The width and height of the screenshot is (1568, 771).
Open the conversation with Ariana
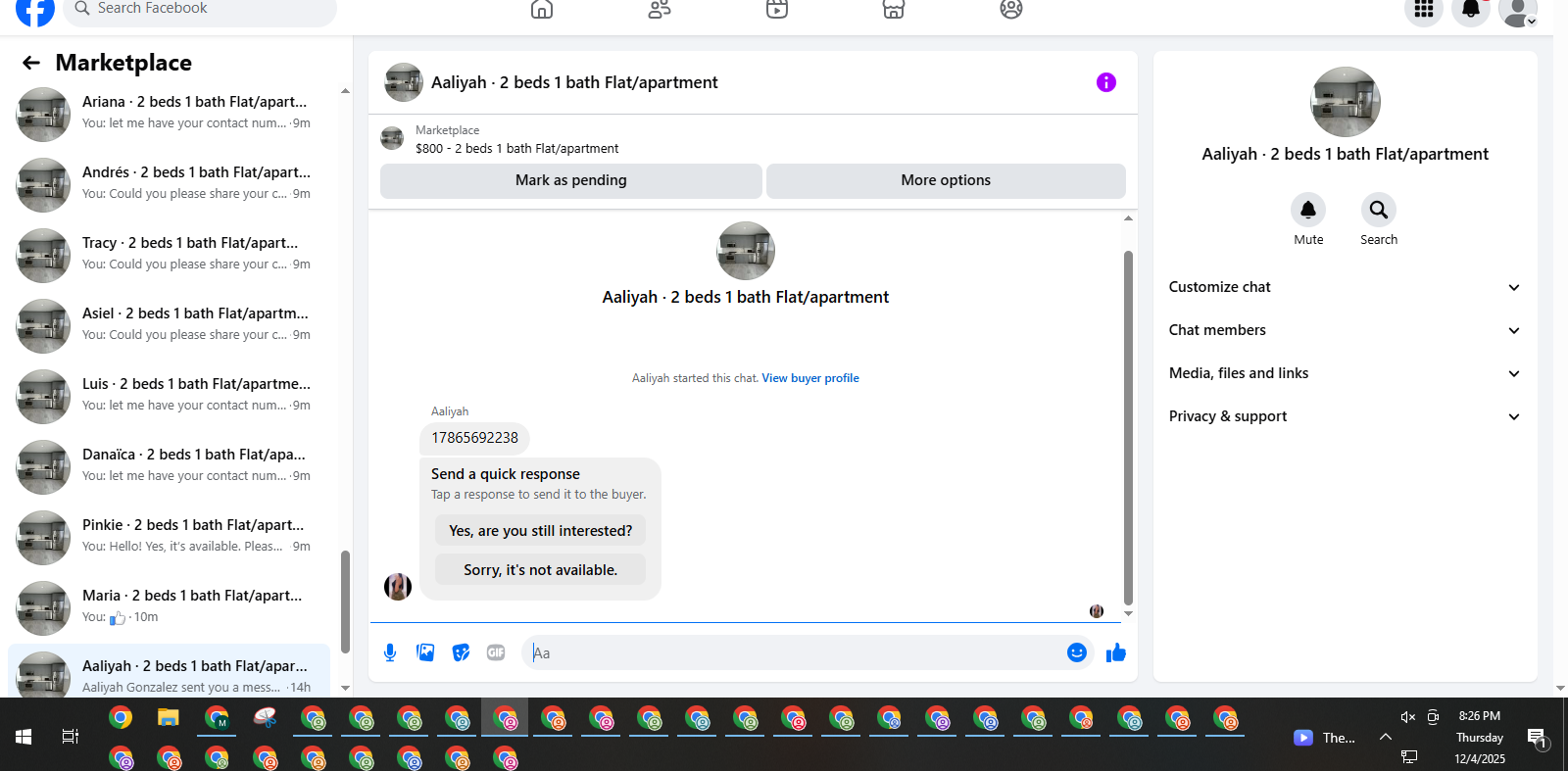tap(169, 114)
